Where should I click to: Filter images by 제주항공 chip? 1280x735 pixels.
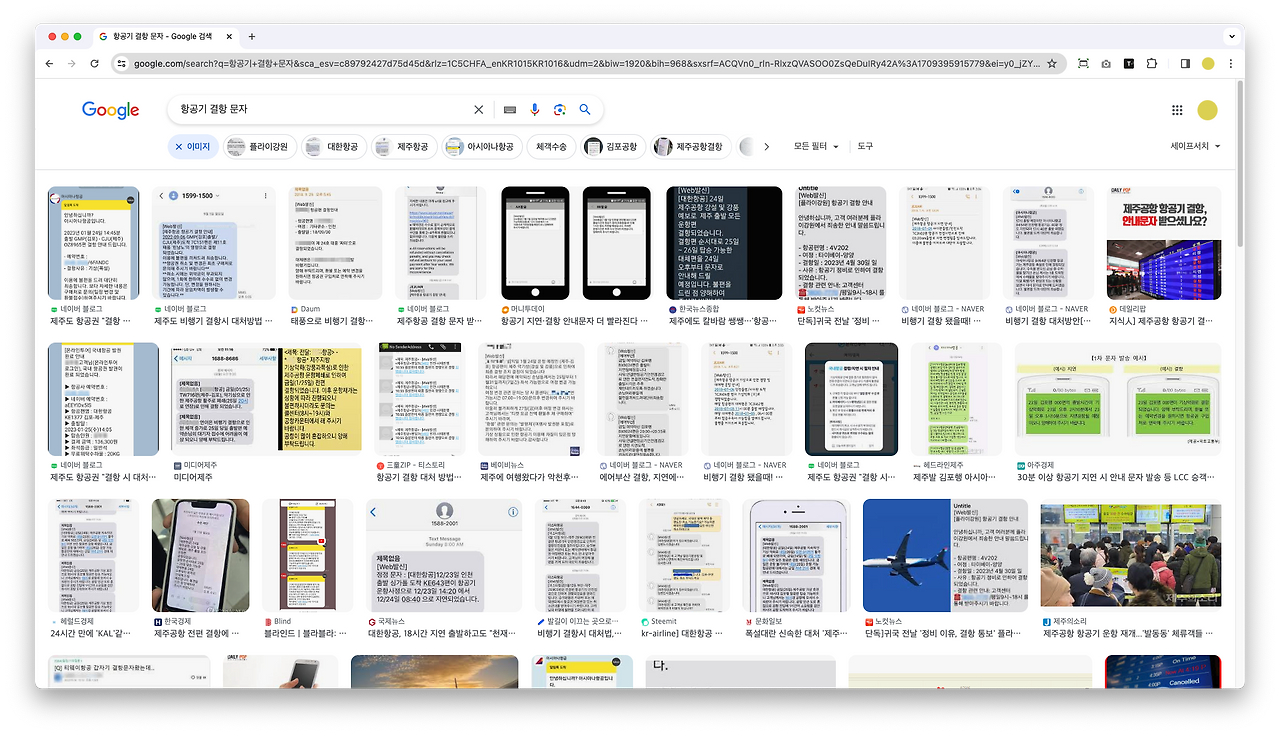tap(404, 146)
